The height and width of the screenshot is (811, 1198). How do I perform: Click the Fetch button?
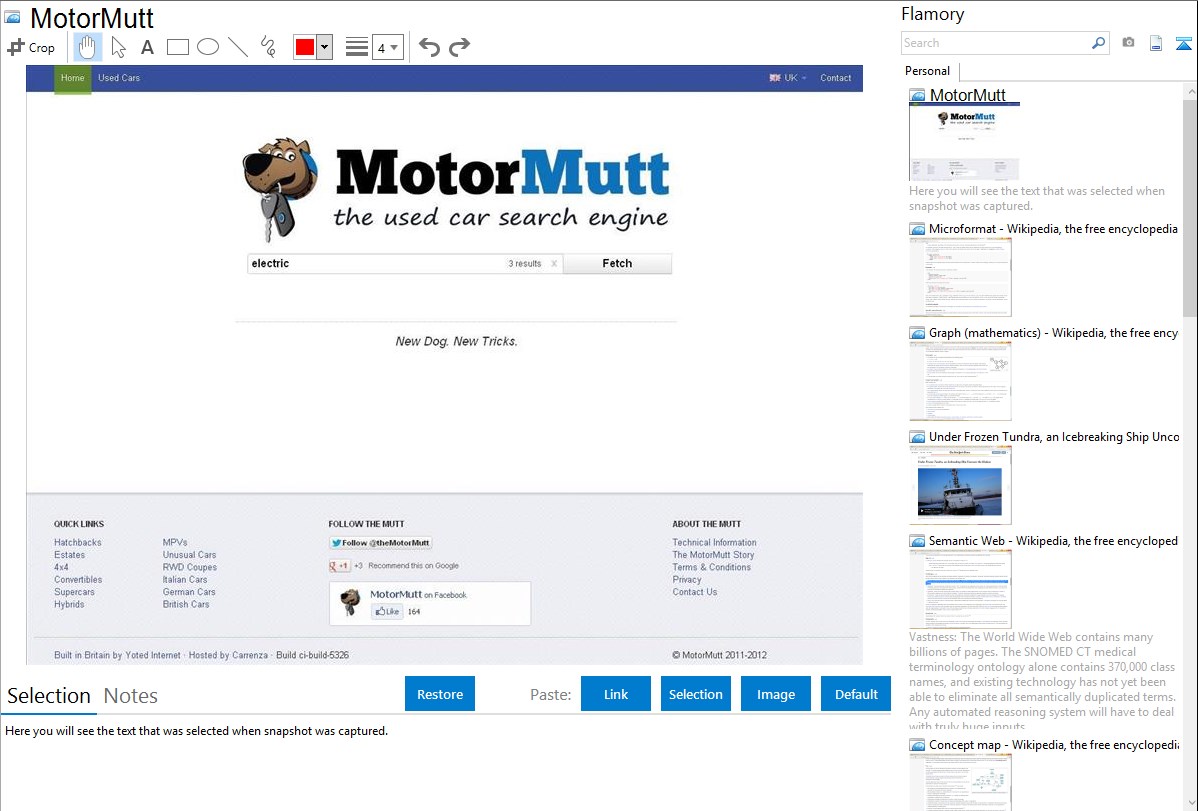coord(617,264)
